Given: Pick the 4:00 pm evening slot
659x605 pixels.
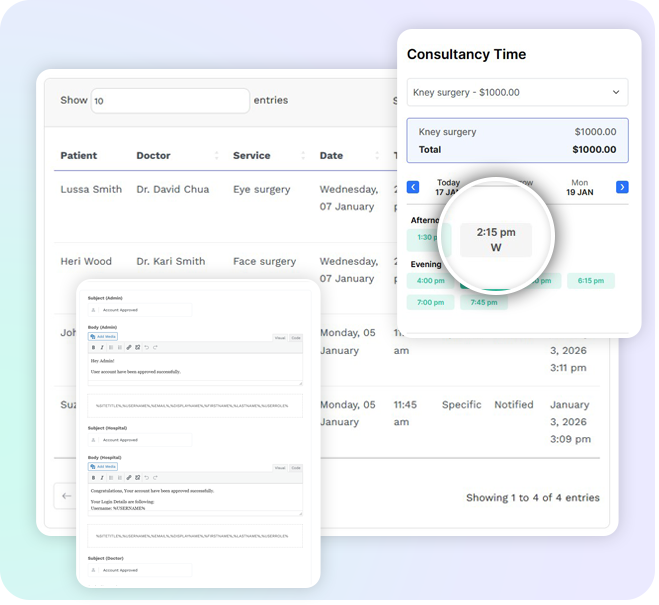Looking at the screenshot, I should tap(430, 281).
